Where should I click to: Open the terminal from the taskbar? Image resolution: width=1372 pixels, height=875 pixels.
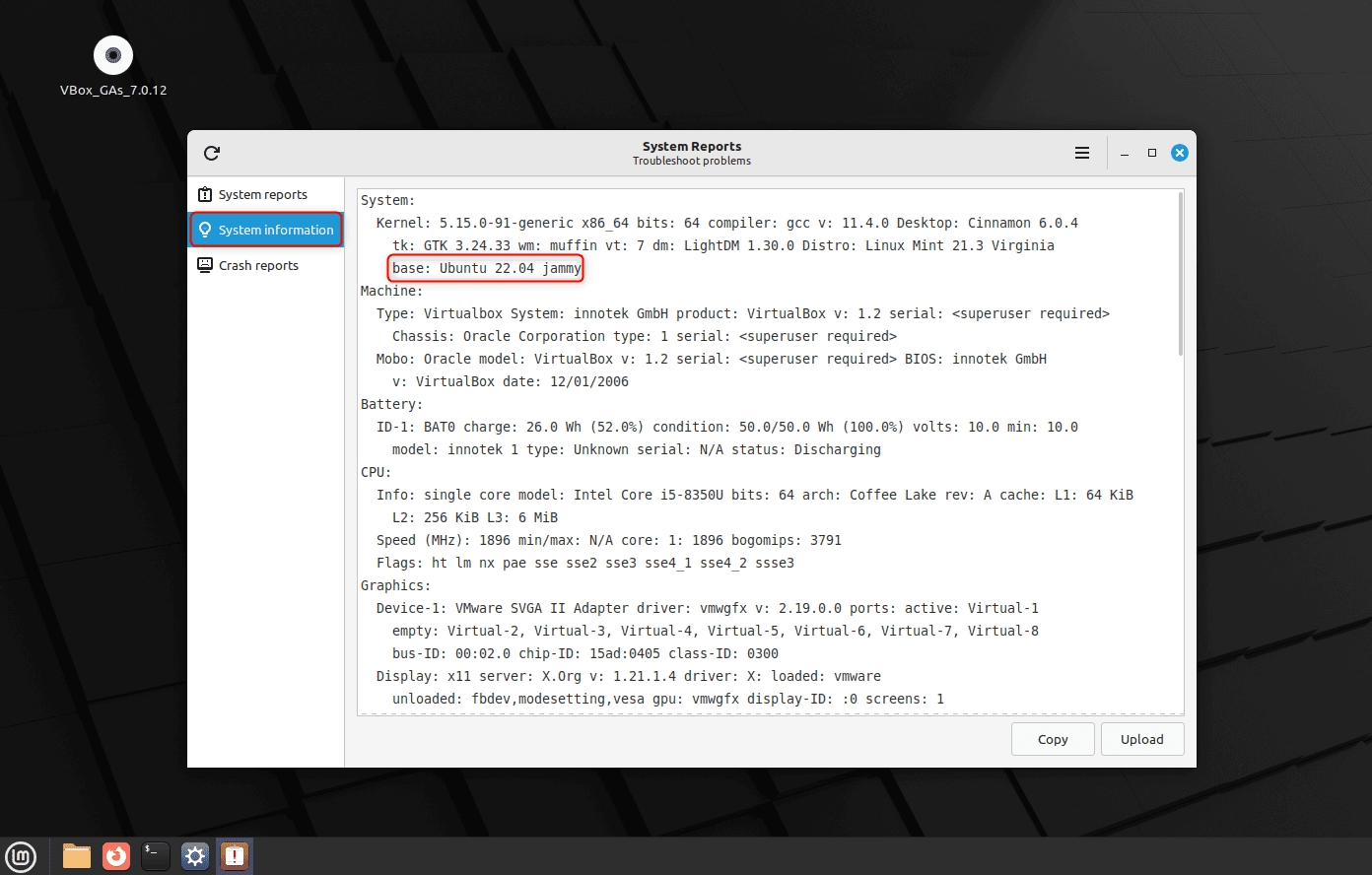[155, 856]
